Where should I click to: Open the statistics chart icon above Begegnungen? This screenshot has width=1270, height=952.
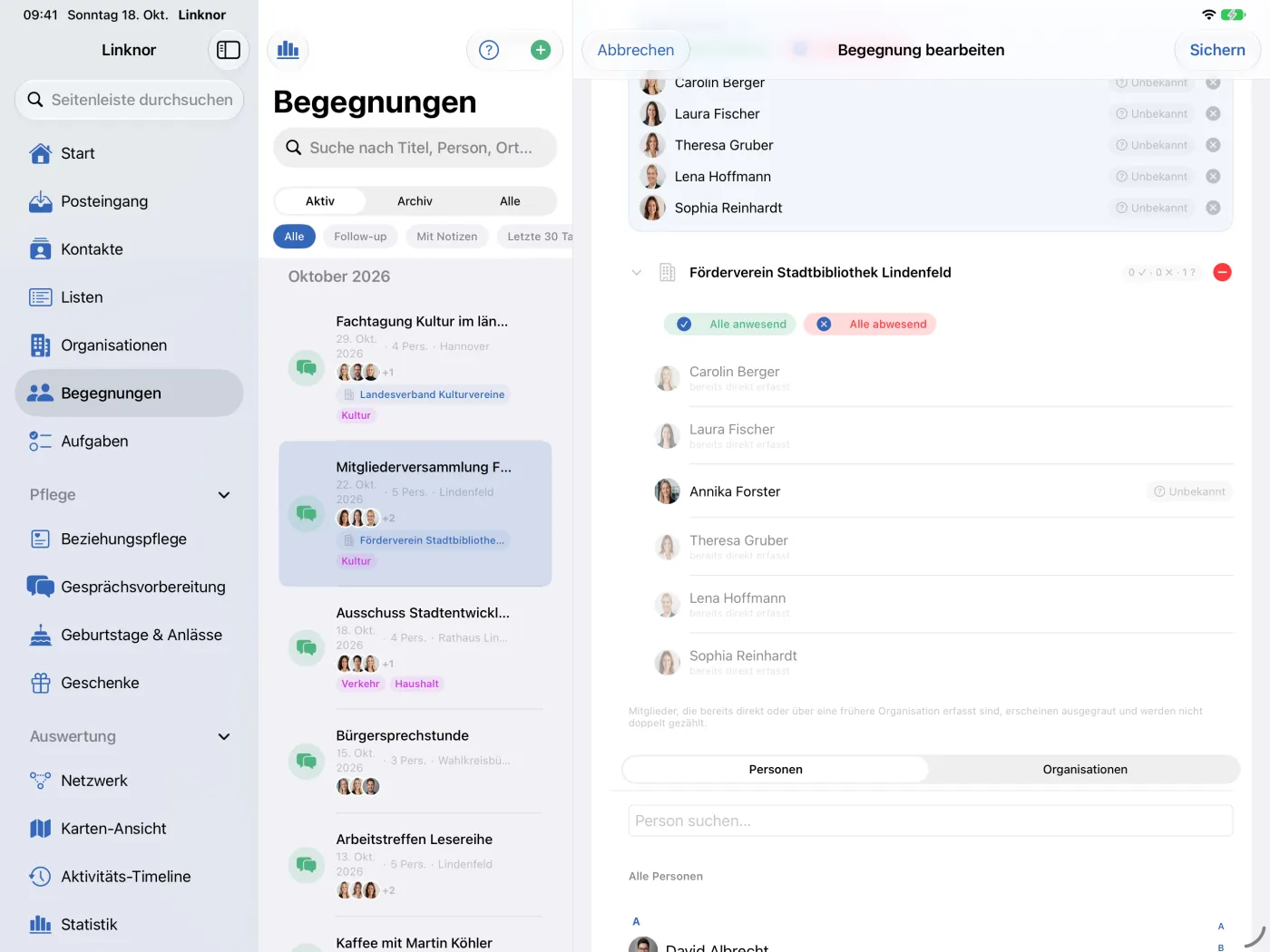point(288,50)
